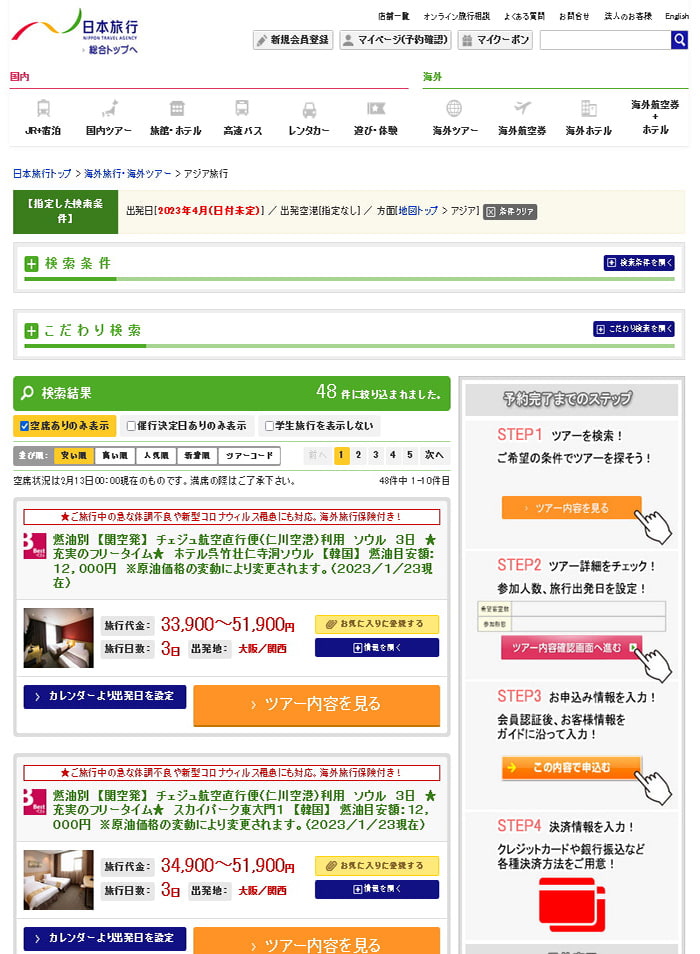Viewport: 700px width, 954px height.
Task: Expand the こだわり検索 panel
Action: click(x=634, y=329)
